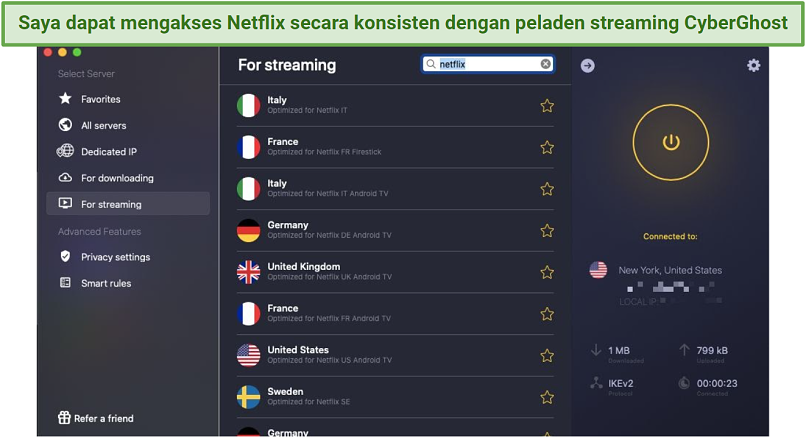Viewport: 806px width, 437px height.
Task: Click the For streaming screen icon
Action: coord(65,204)
